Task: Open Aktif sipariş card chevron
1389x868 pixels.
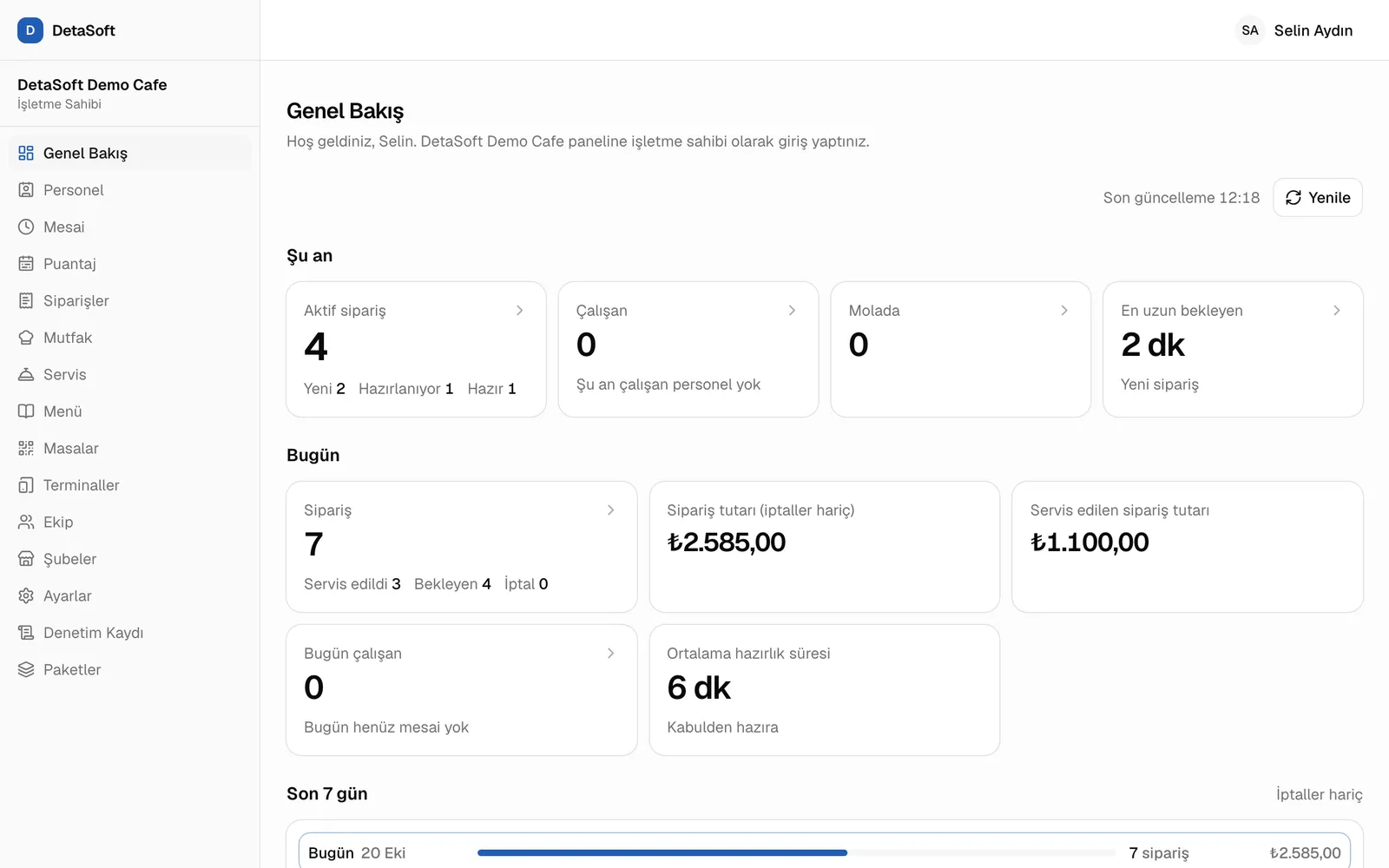Action: point(520,310)
